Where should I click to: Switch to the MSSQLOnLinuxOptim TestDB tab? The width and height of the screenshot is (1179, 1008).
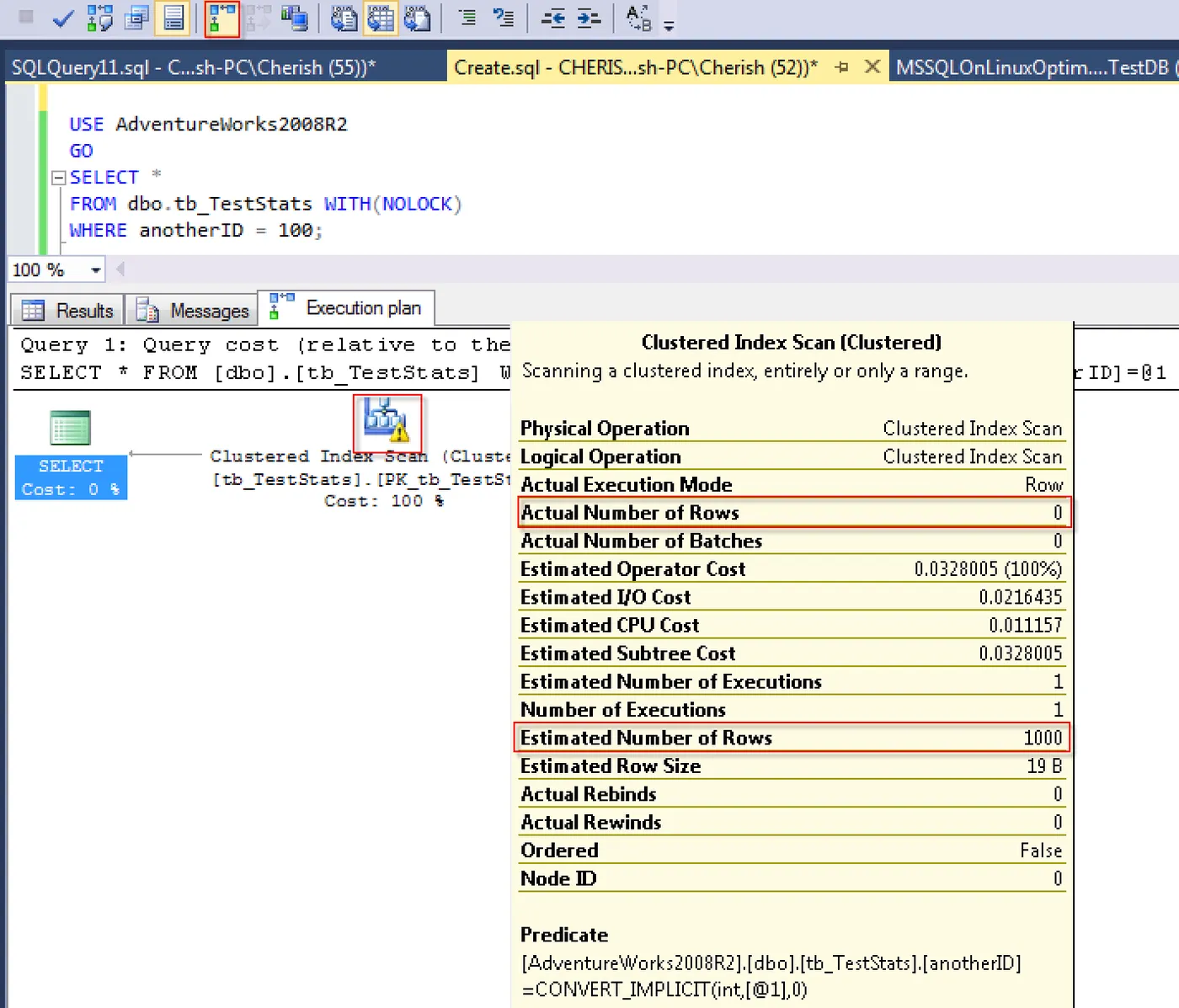(1036, 67)
